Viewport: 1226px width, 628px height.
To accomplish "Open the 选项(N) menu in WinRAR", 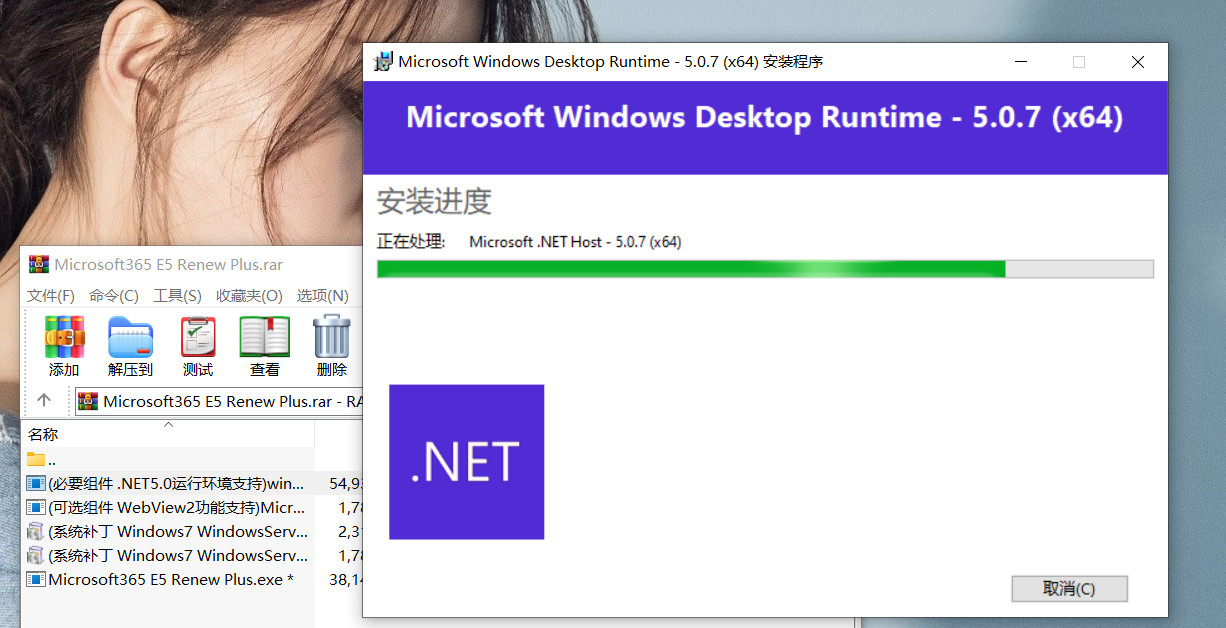I will (x=322, y=295).
